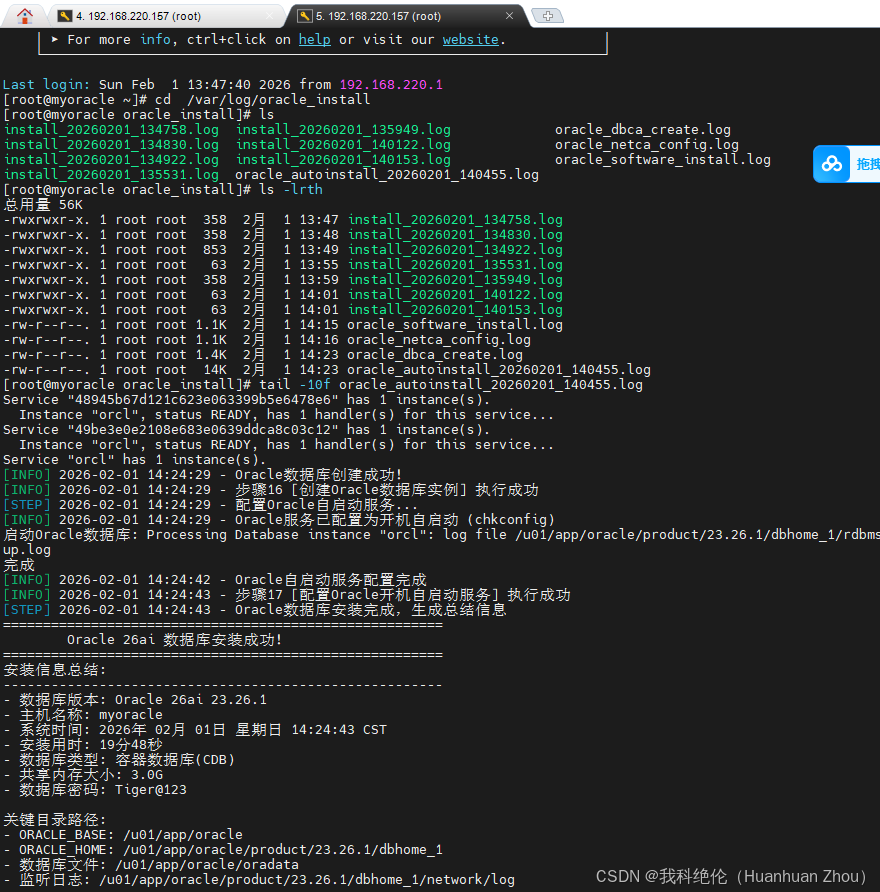Click Oracle自启动服务配置完成 log line
The image size is (880, 892).
[x=215, y=580]
